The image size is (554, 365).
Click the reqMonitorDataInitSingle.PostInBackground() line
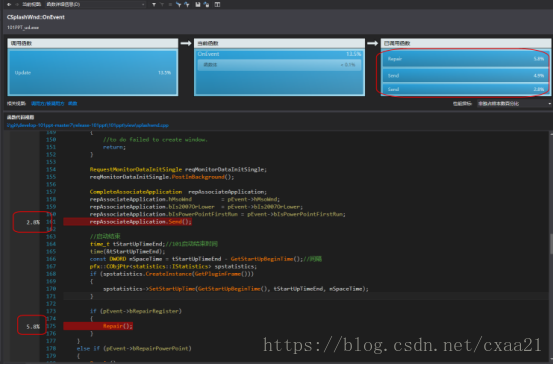[162, 177]
